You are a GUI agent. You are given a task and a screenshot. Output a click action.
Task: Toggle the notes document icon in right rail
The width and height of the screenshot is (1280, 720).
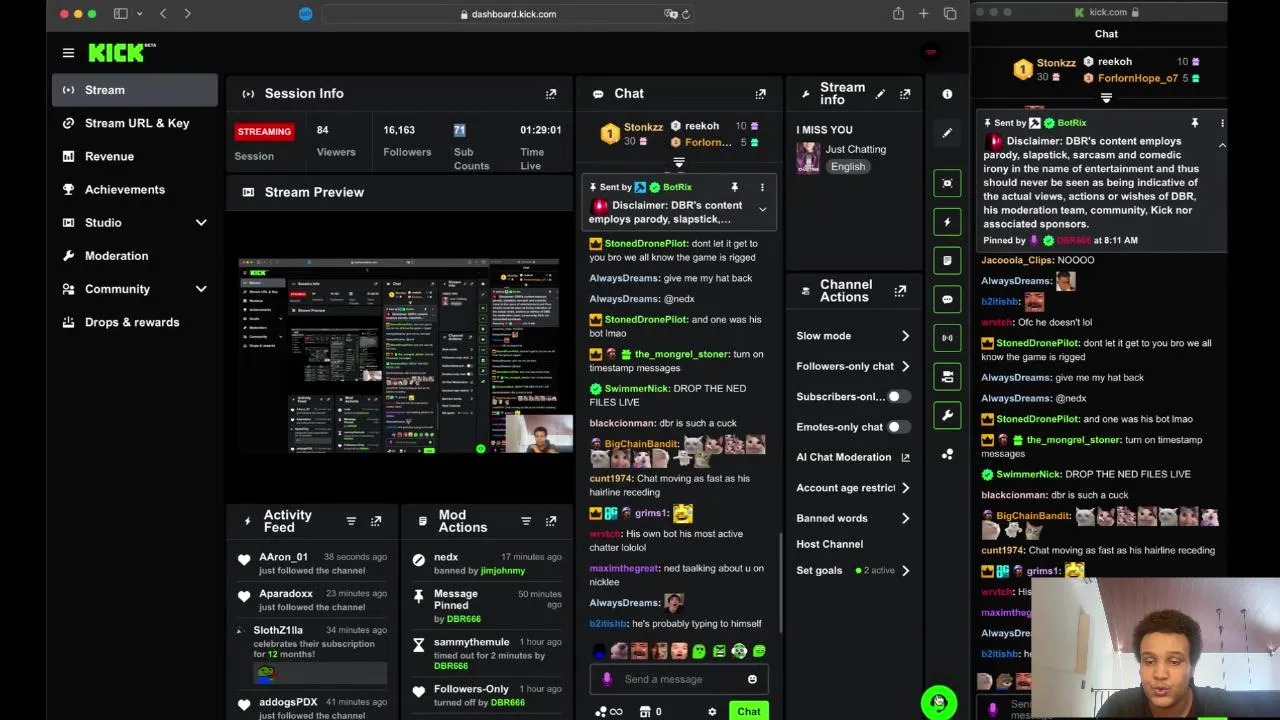947,260
